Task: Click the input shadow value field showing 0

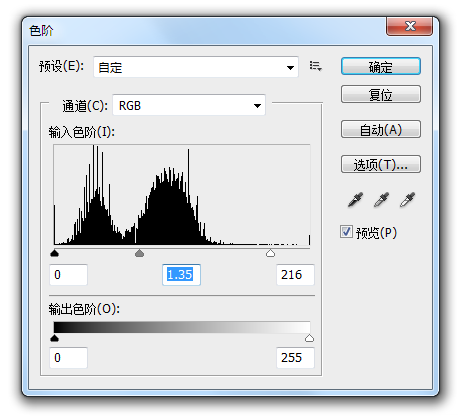Action: click(x=69, y=275)
